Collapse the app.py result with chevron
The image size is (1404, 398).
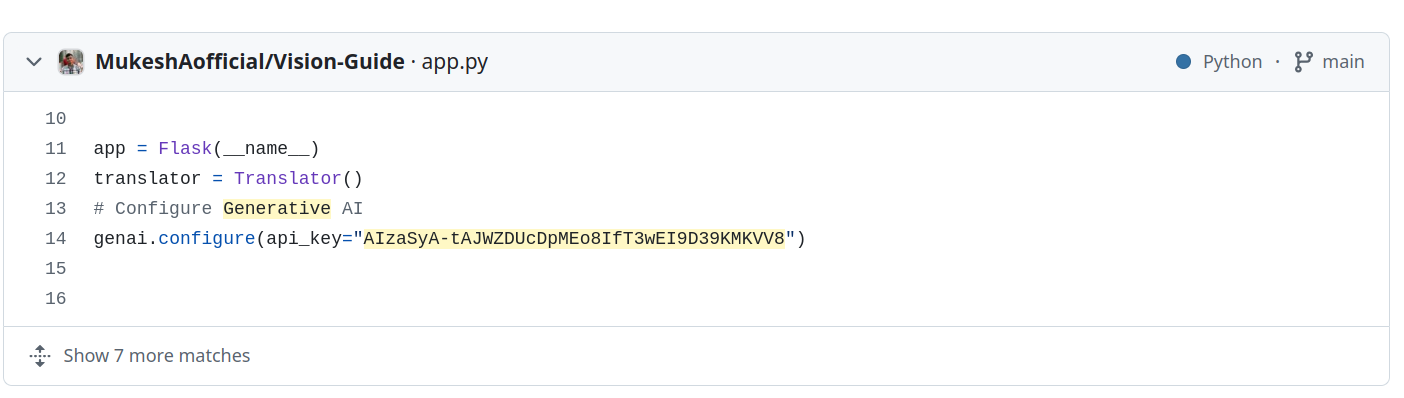pyautogui.click(x=34, y=62)
